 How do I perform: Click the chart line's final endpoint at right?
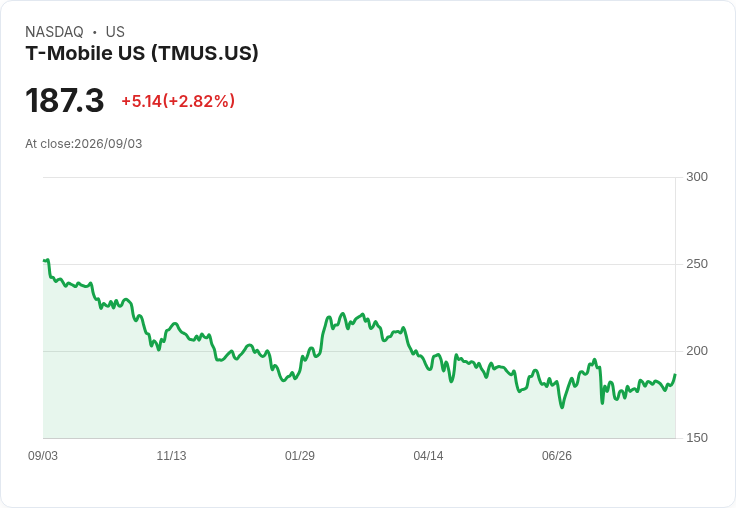[675, 375]
